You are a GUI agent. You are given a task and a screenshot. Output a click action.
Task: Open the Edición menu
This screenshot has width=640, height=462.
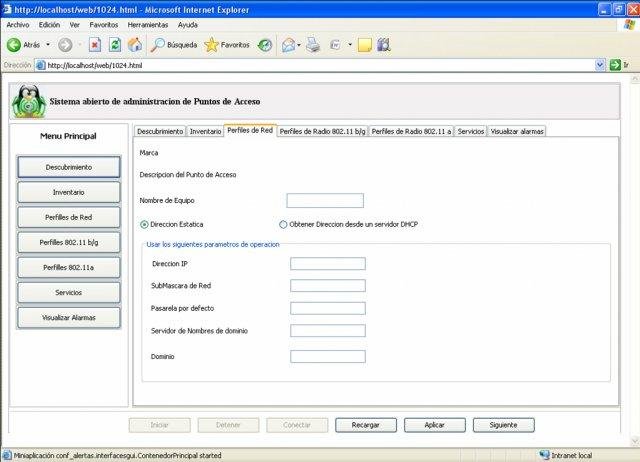pos(49,25)
